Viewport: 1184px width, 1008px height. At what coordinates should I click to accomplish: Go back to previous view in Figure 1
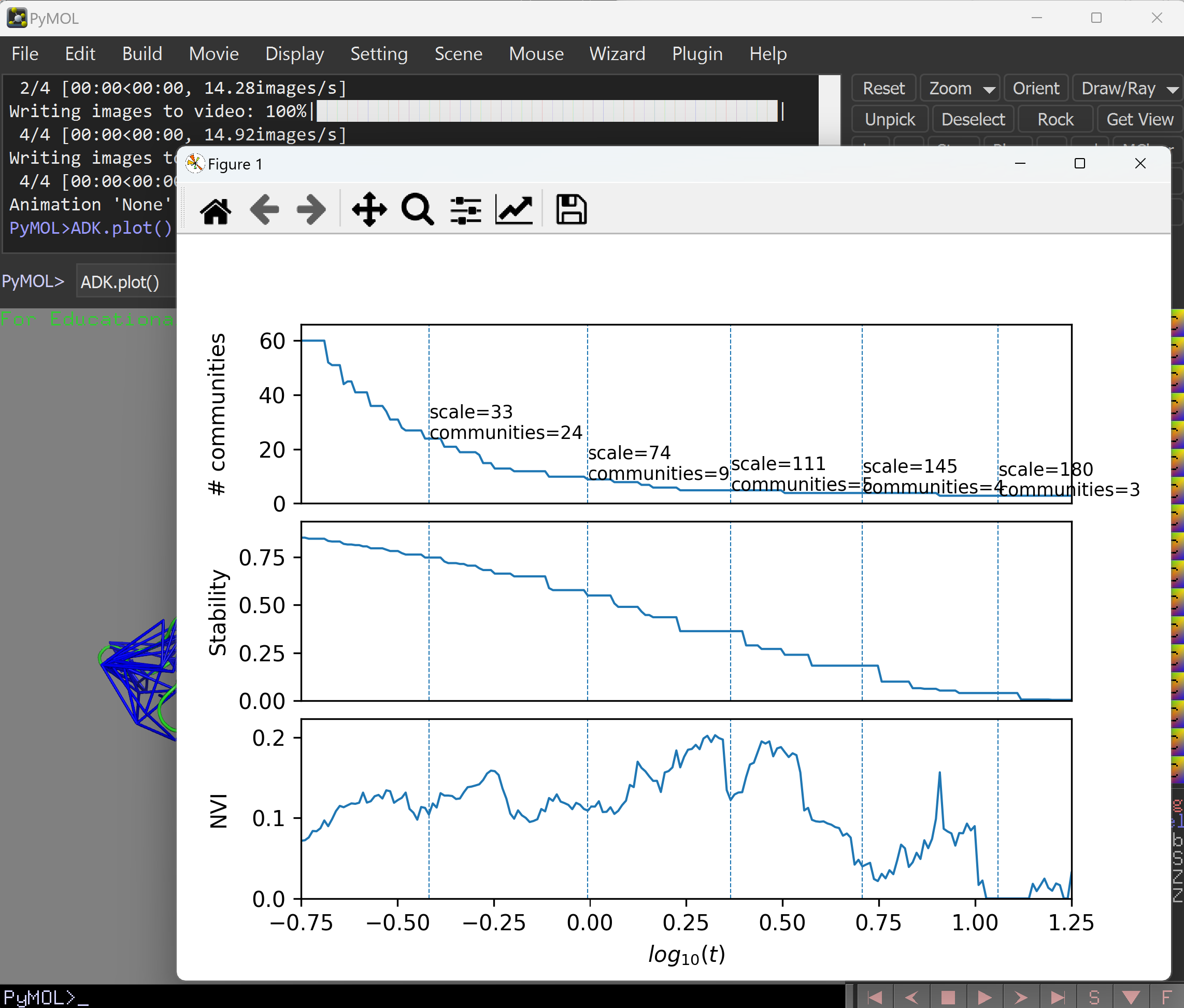point(264,210)
